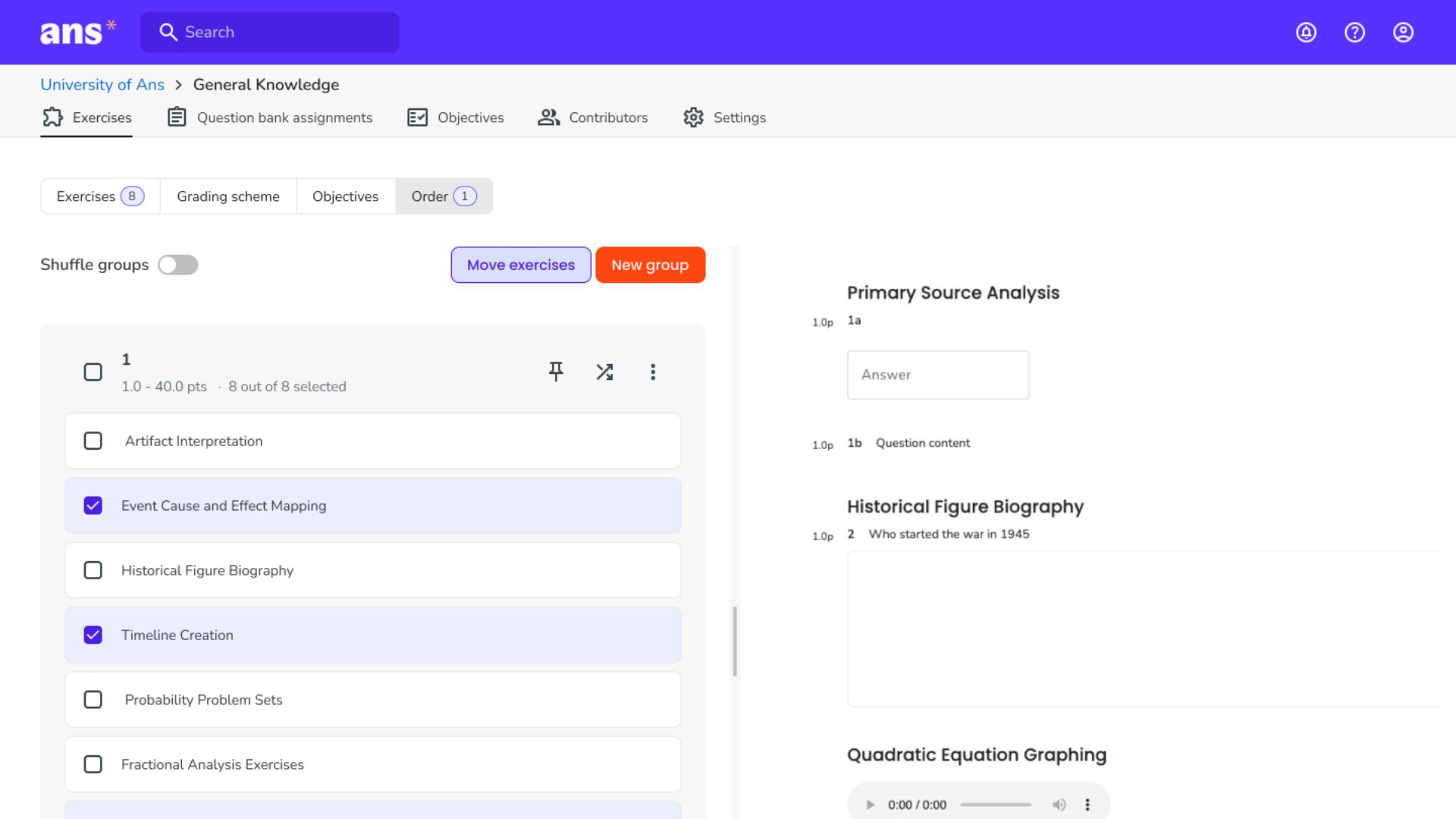1456x819 pixels.
Task: Click the ans logo in the header
Action: (x=77, y=33)
